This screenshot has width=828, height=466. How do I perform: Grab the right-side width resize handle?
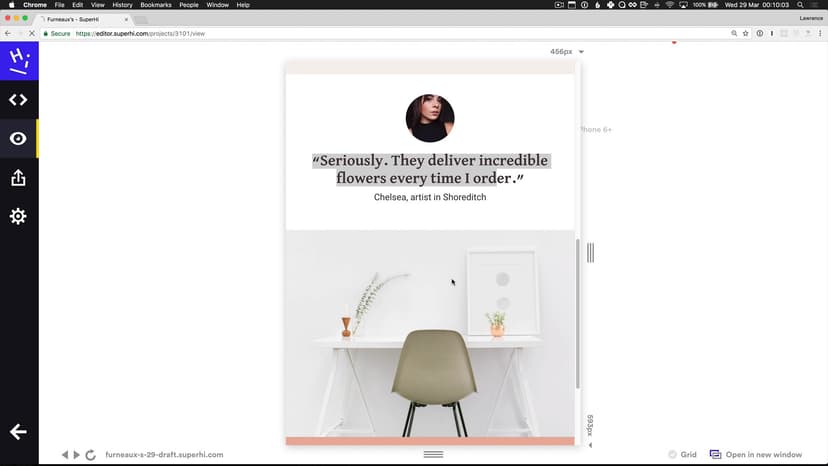tap(590, 253)
